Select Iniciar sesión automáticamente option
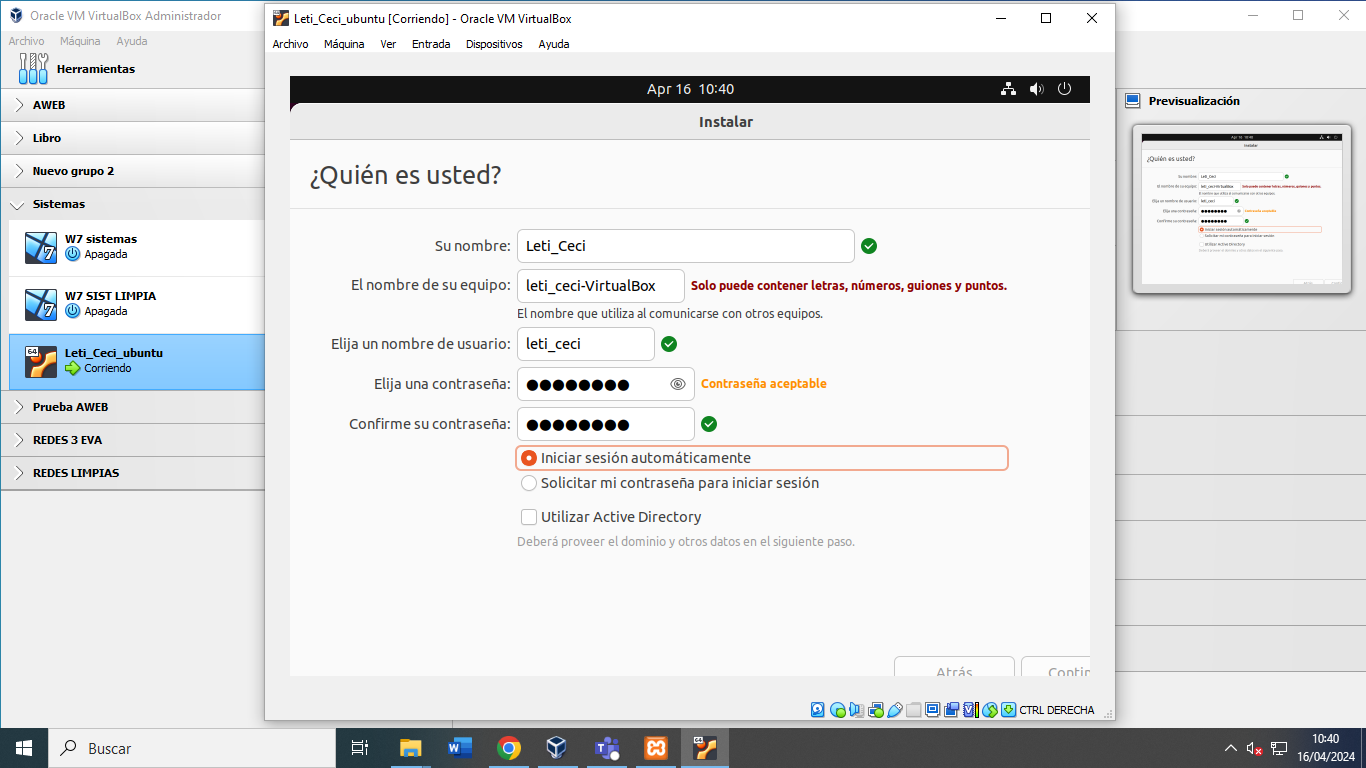The width and height of the screenshot is (1366, 768). tap(529, 458)
